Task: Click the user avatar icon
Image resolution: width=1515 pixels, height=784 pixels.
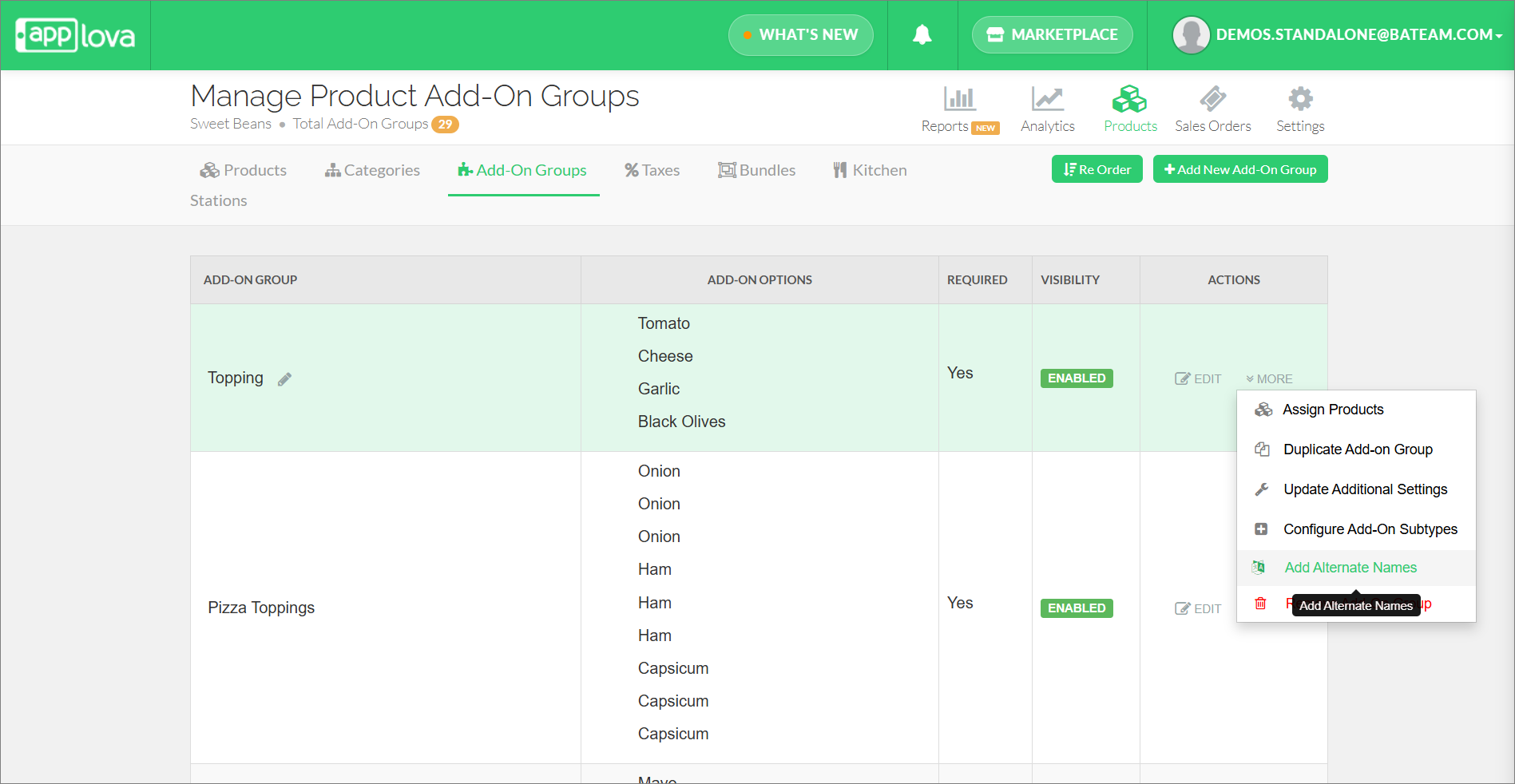Action: tap(1191, 35)
